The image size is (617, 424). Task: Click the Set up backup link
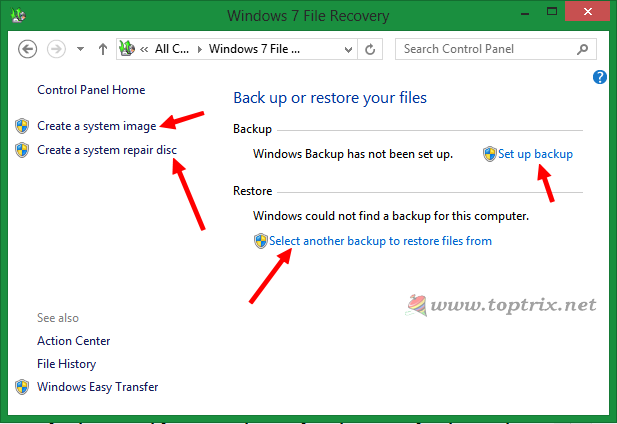535,154
